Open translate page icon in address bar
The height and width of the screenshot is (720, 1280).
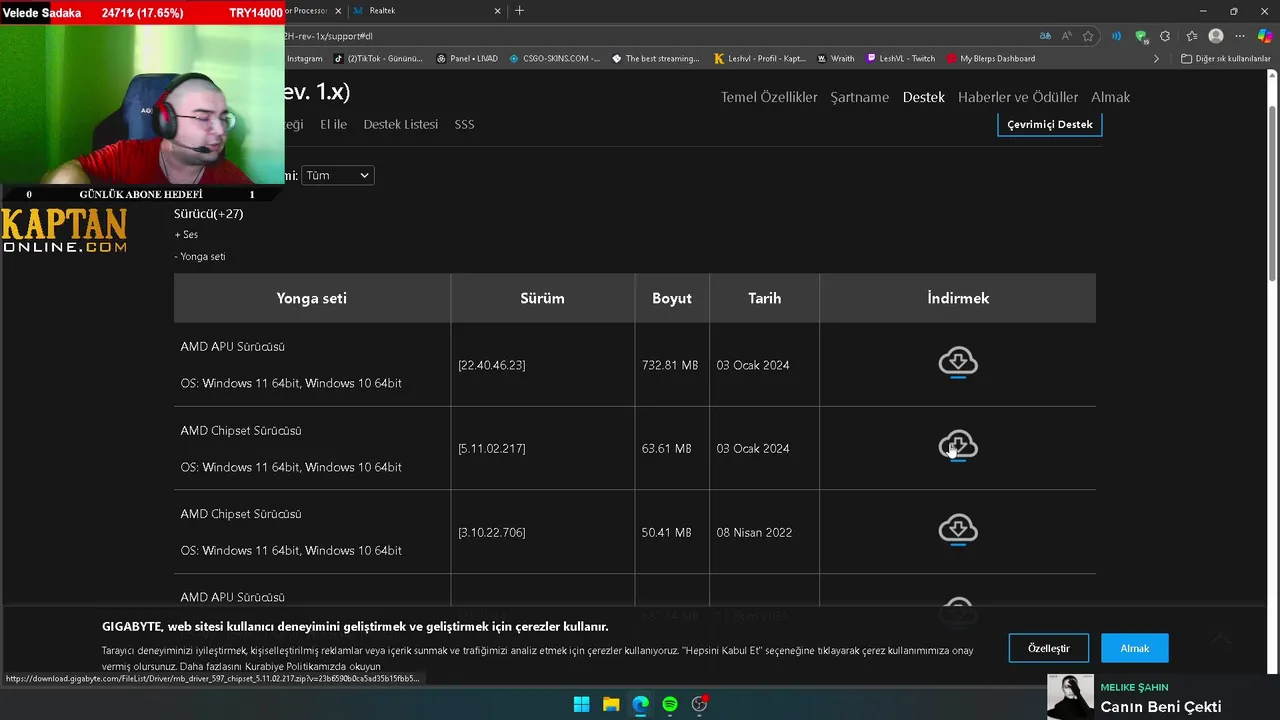coord(1045,36)
